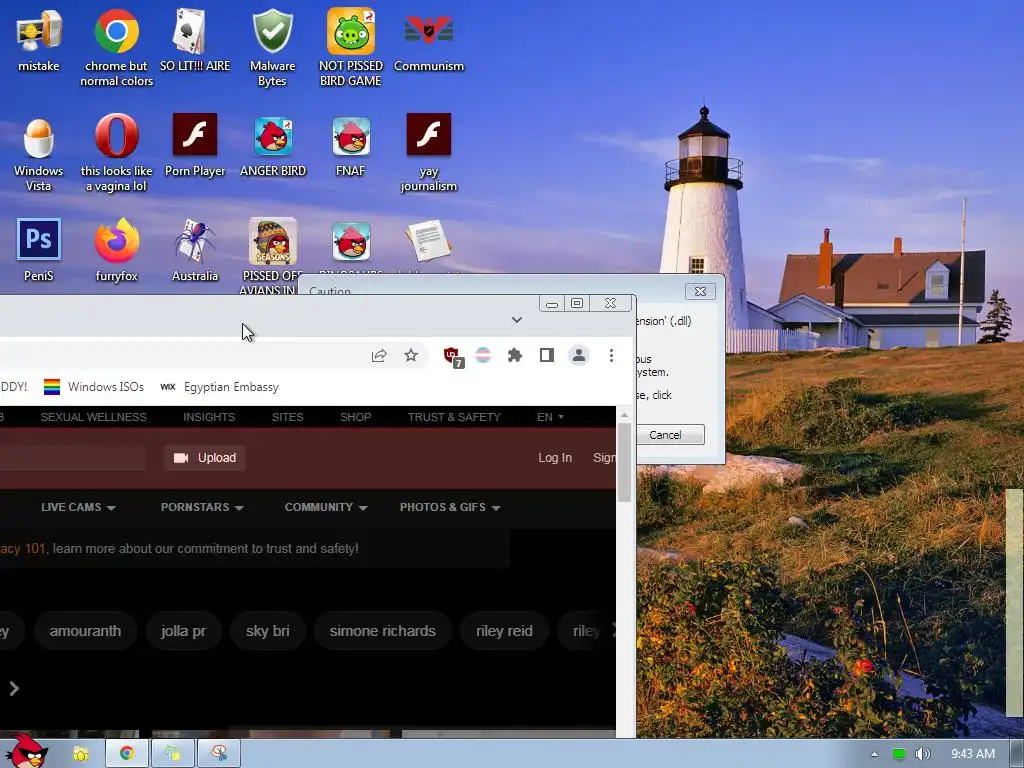Expand the PORNSTARS dropdown menu

[202, 507]
